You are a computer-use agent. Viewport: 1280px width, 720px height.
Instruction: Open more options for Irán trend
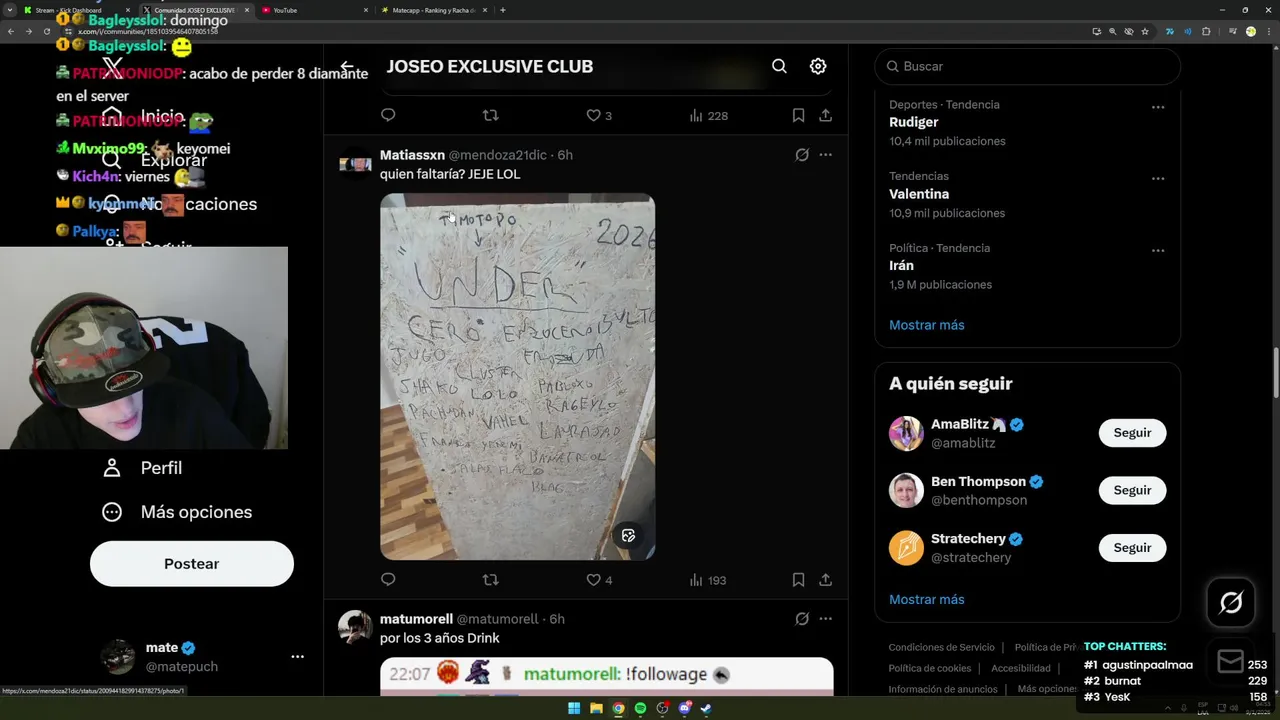tap(1157, 251)
